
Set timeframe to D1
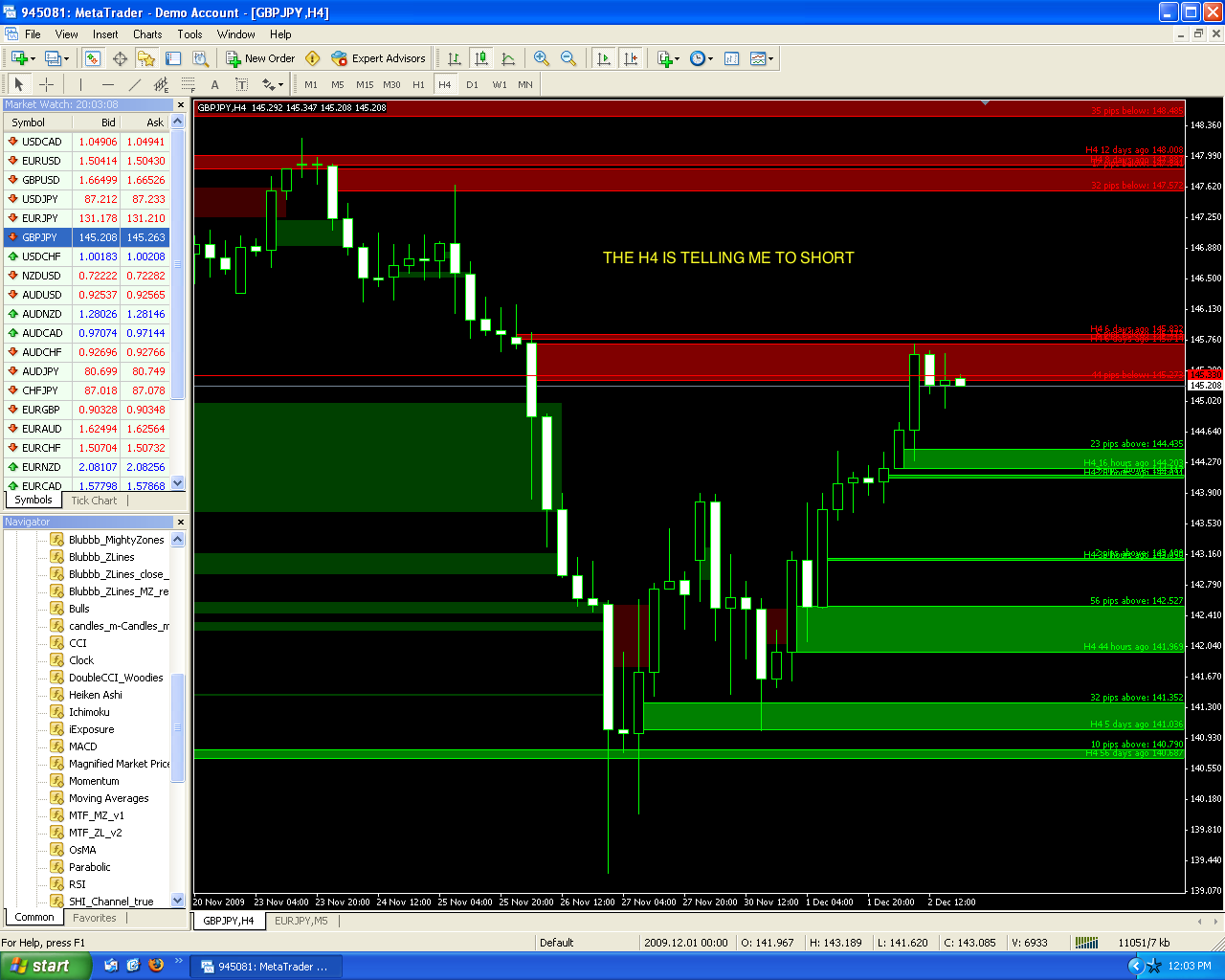click(x=472, y=84)
